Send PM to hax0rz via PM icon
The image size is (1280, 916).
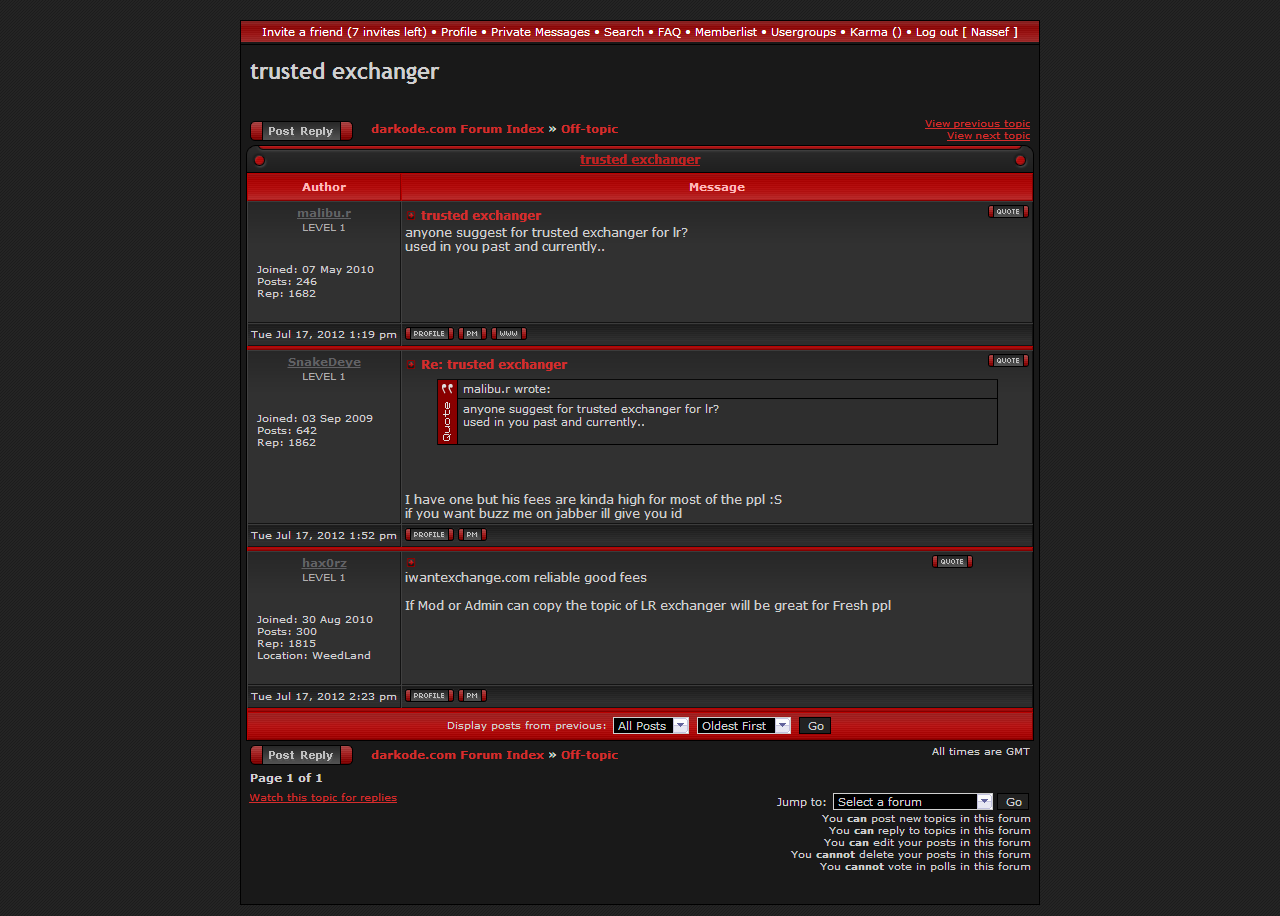pos(472,696)
